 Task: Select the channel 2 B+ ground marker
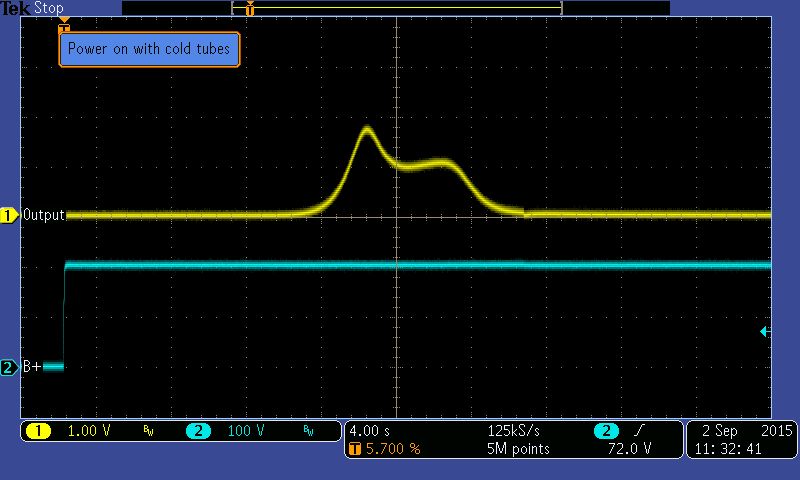point(9,367)
